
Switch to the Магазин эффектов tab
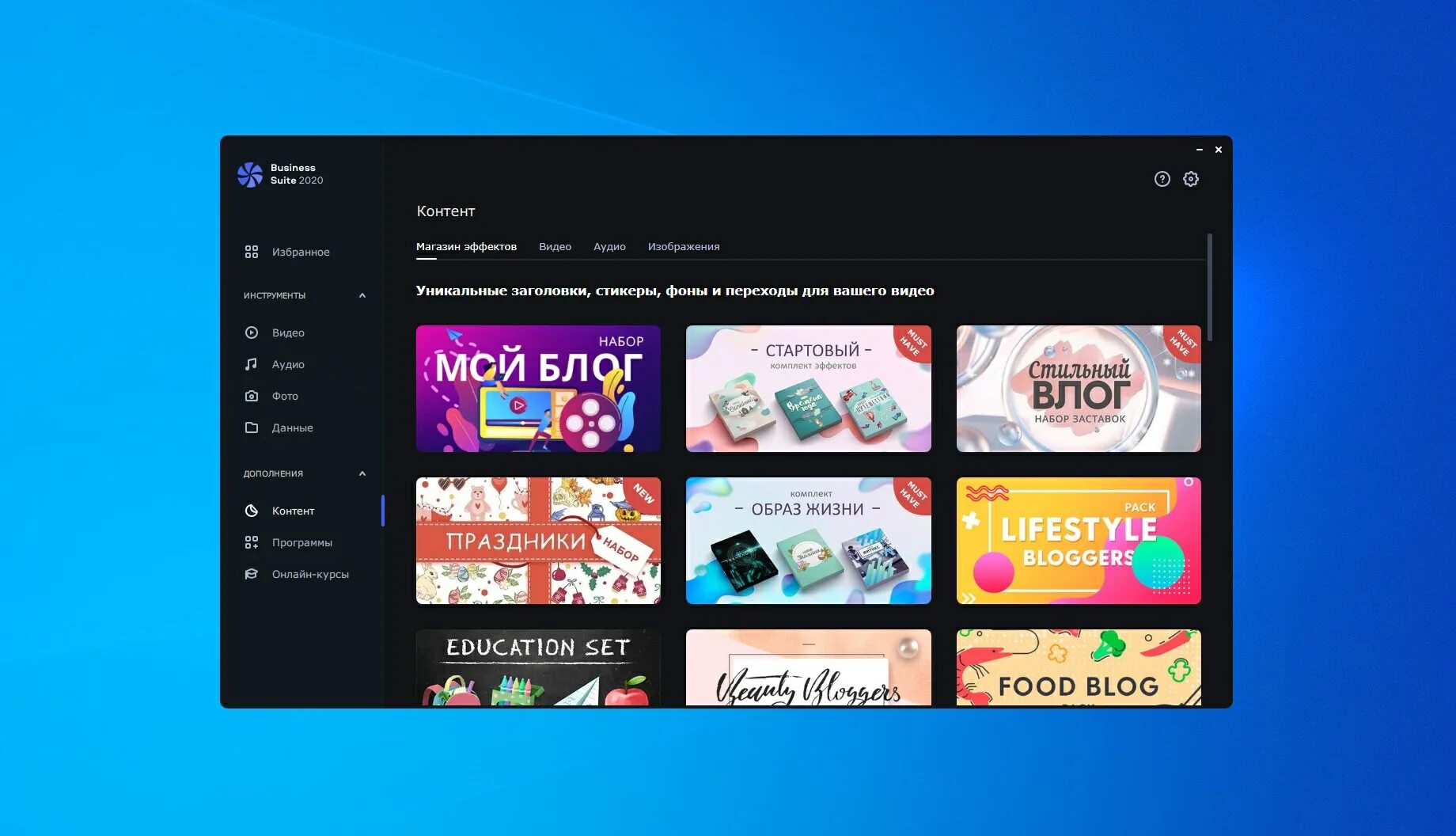pos(466,246)
